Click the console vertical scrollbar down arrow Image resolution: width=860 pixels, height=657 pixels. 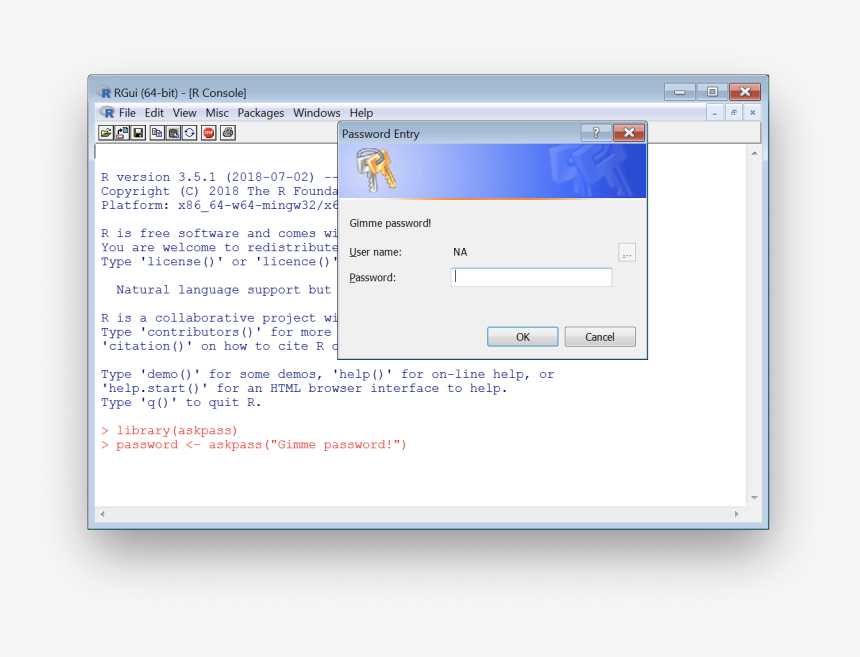(754, 497)
